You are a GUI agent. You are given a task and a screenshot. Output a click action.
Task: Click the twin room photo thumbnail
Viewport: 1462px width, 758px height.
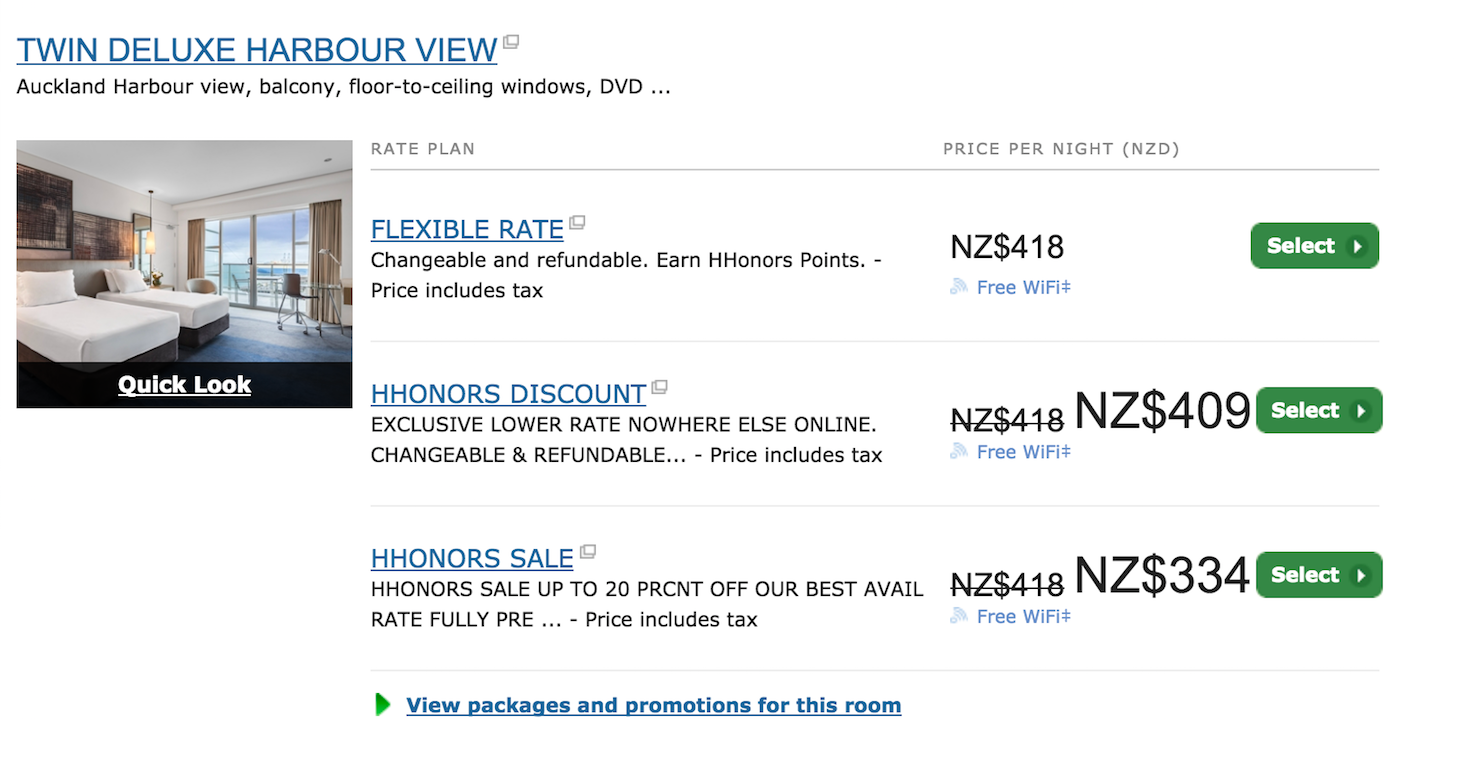(184, 251)
